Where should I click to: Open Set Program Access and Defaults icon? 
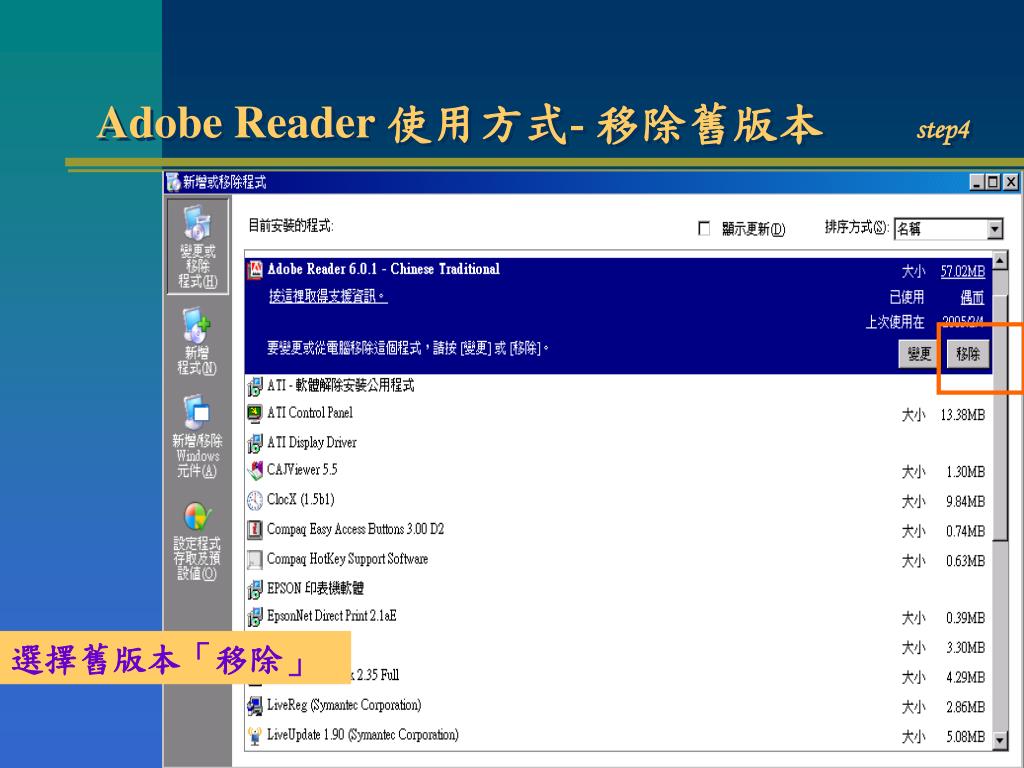pos(197,540)
